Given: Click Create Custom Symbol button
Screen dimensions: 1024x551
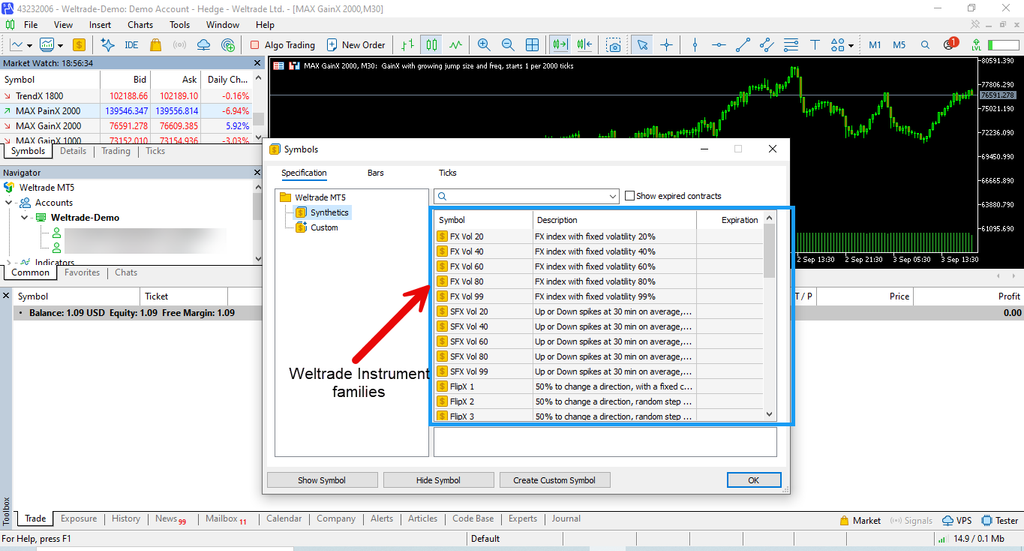Looking at the screenshot, I should (x=554, y=480).
